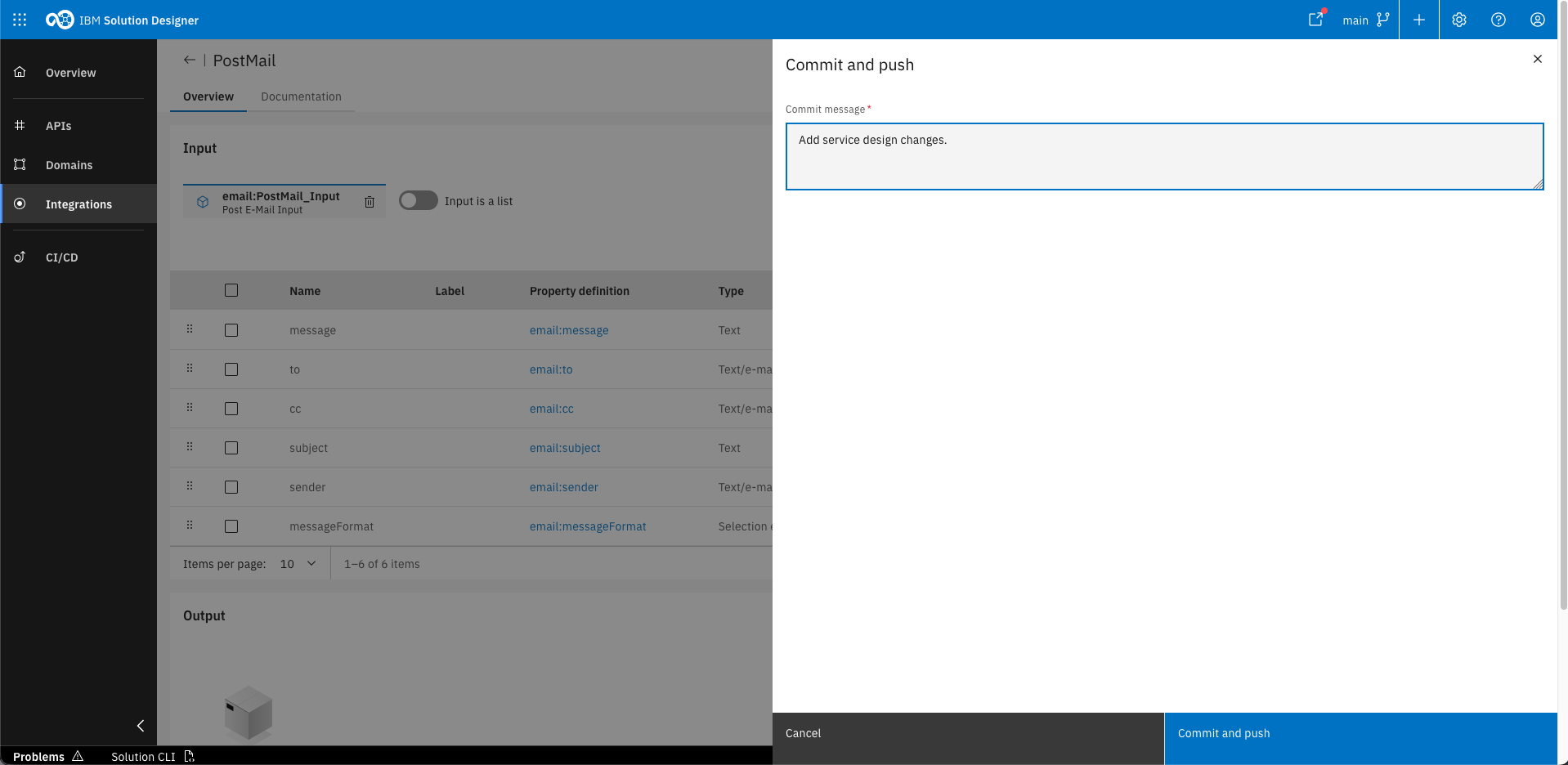The image size is (1568, 765).
Task: Switch to the Documentation tab
Action: pyautogui.click(x=301, y=96)
